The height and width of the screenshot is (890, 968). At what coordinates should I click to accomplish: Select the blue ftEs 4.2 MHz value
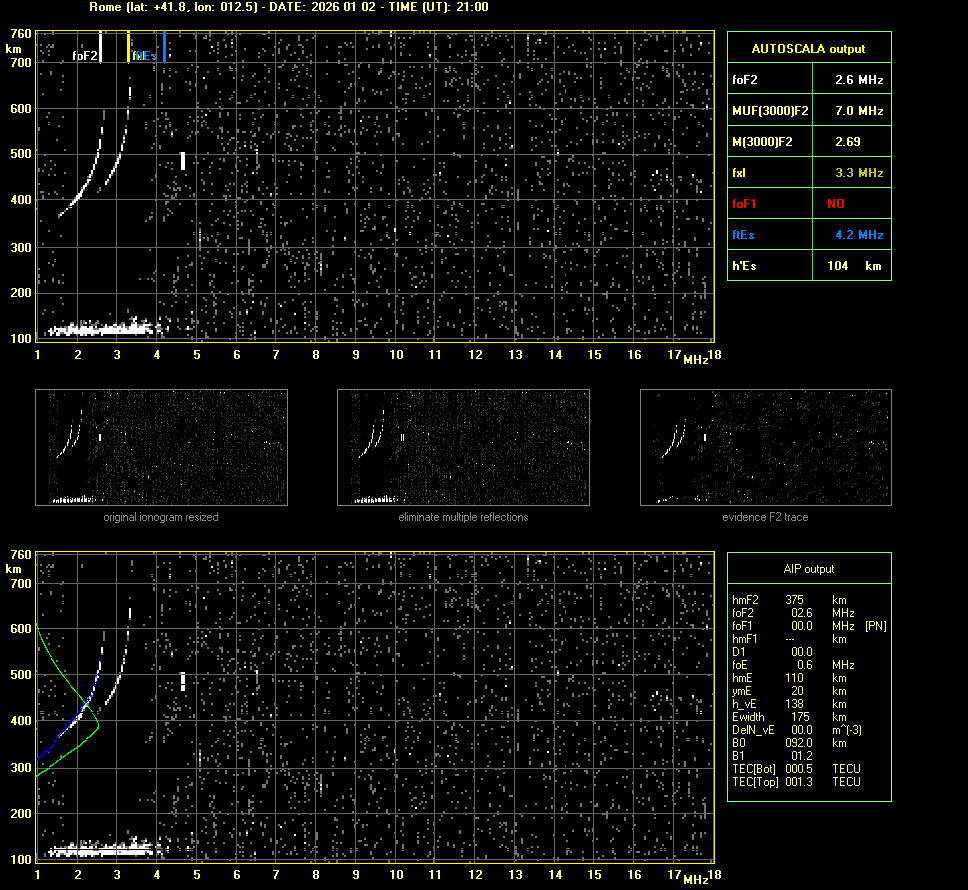coord(859,234)
